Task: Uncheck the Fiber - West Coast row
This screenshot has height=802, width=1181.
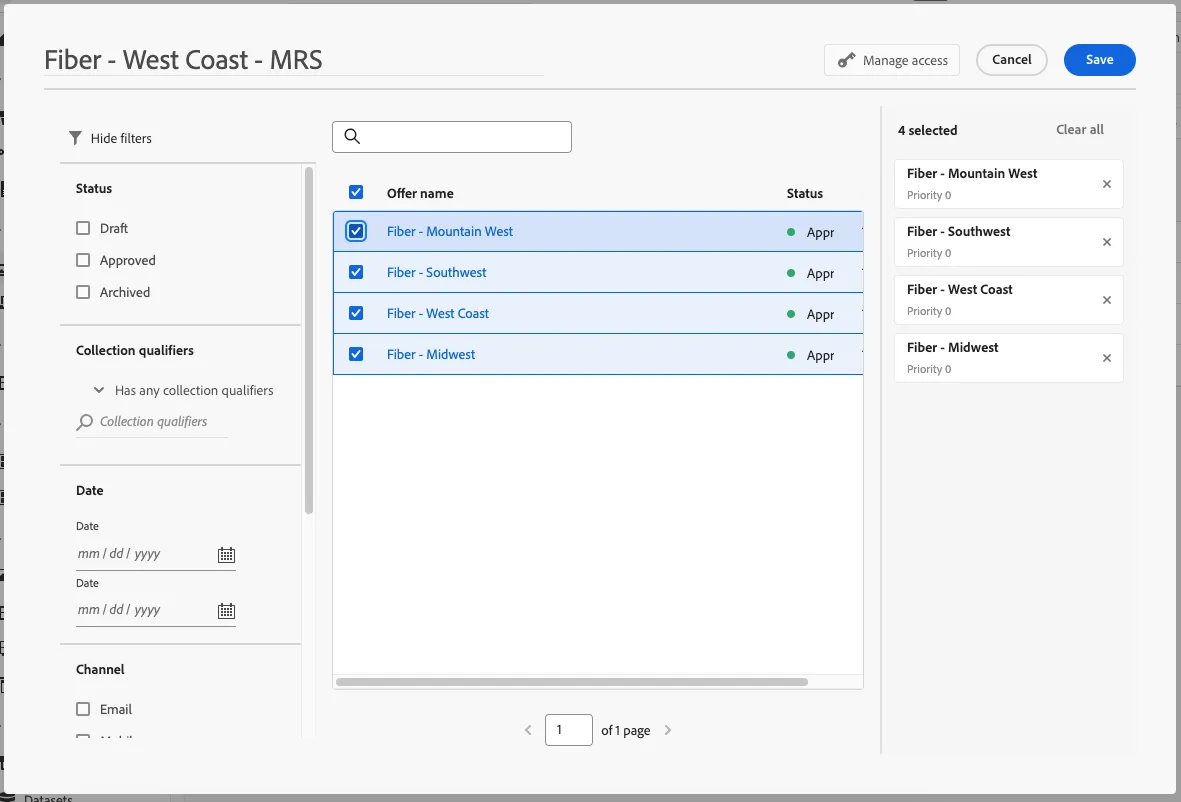Action: 356,313
